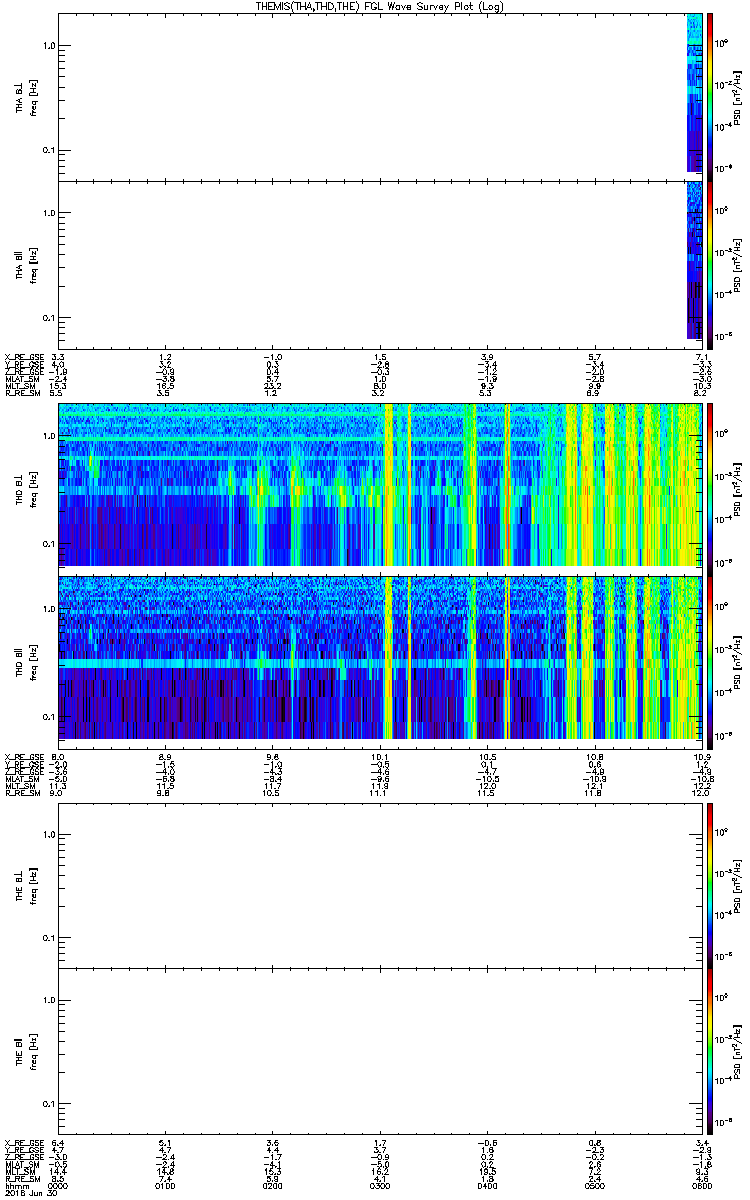Viewport: 750px width, 1200px height.
Task: Click the 0100 time label
Action: (166, 1185)
